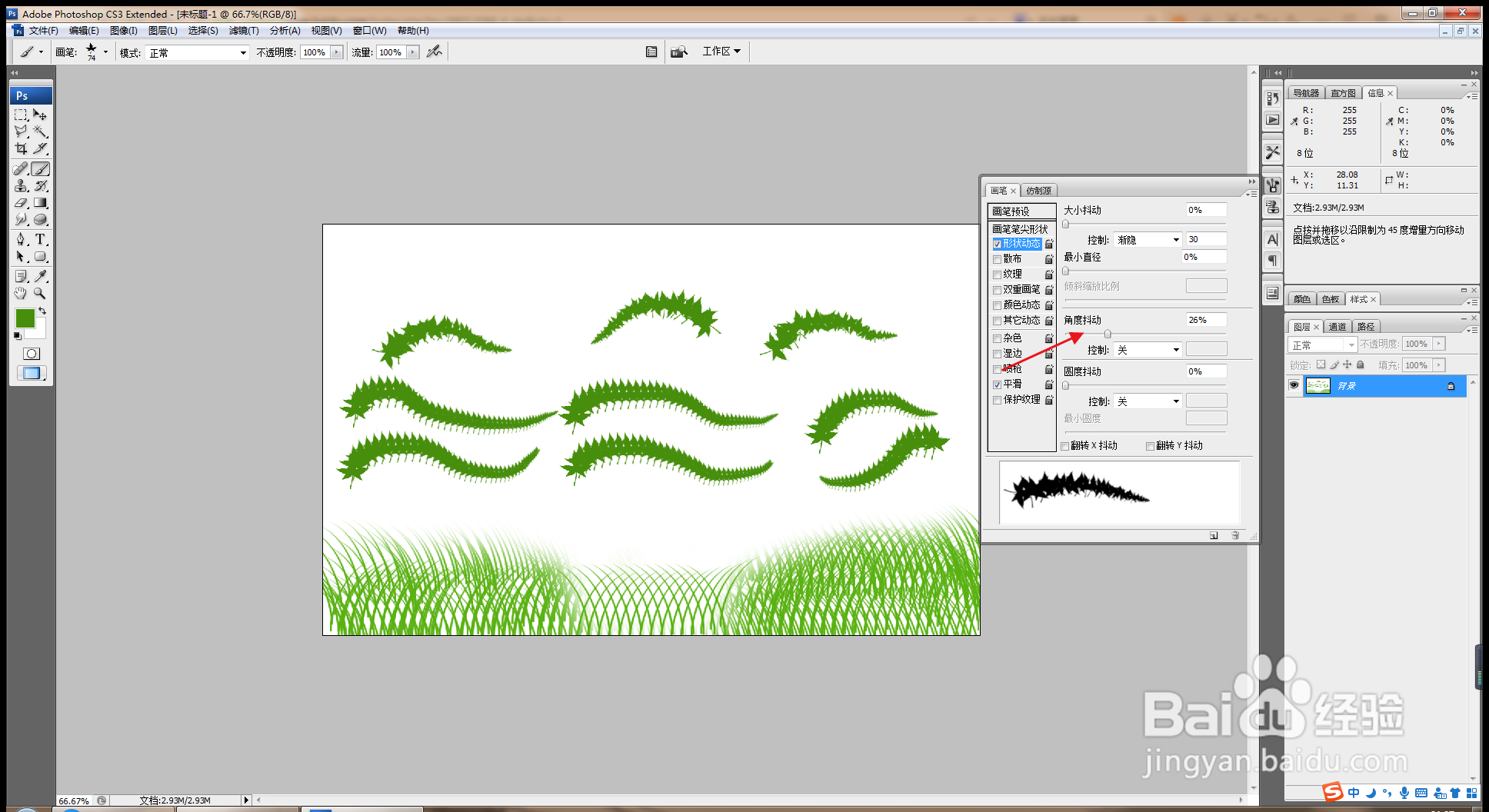Select the Notes tool
The height and width of the screenshot is (812, 1489).
(x=21, y=277)
